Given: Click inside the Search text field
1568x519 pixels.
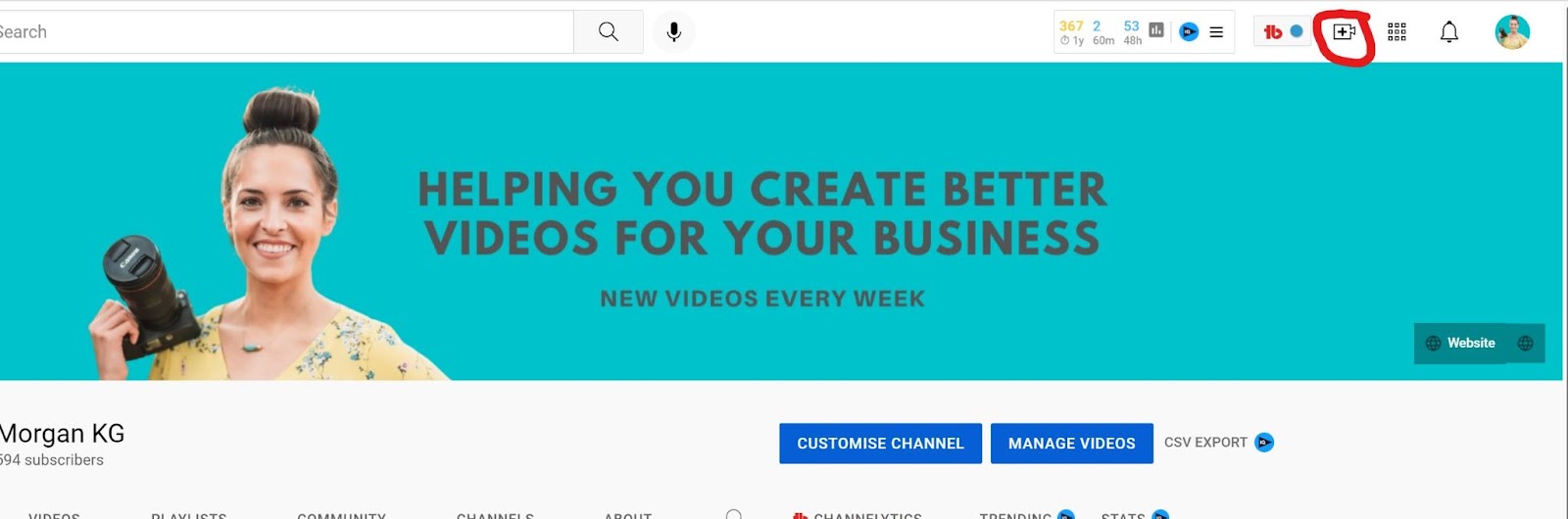Looking at the screenshot, I should (x=286, y=32).
